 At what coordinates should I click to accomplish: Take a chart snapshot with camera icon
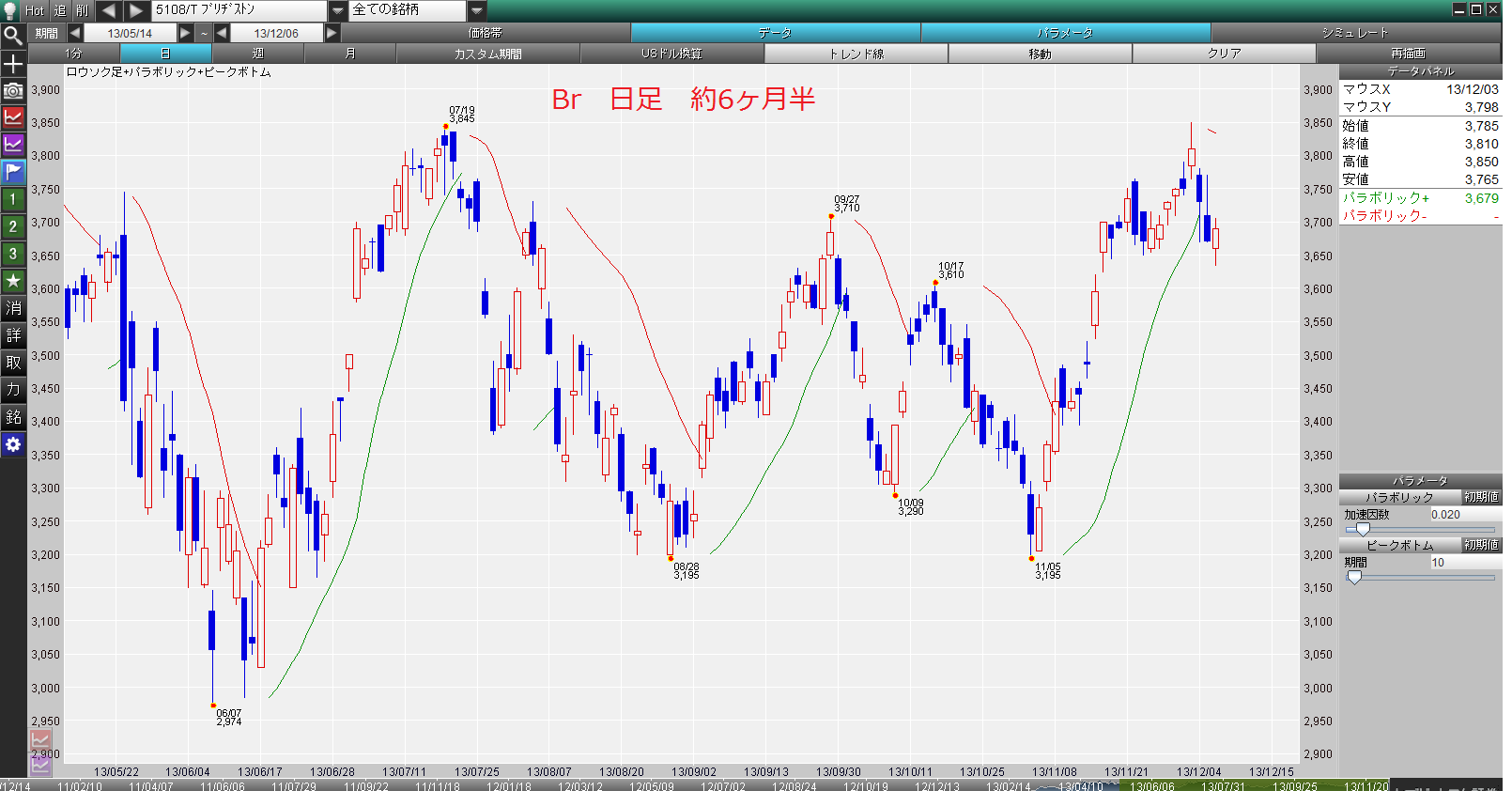13,91
